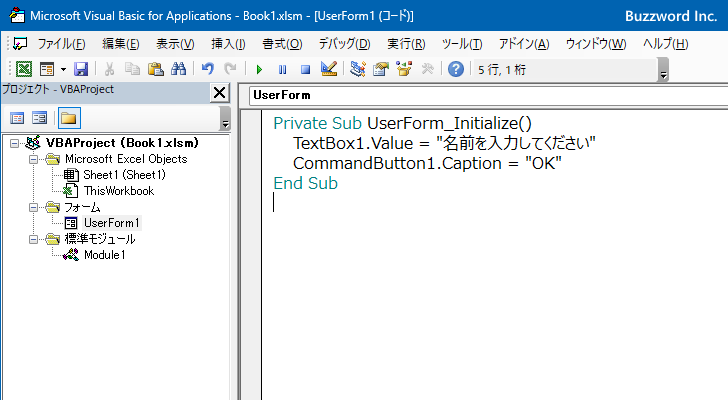Image resolution: width=728 pixels, height=400 pixels.
Task: Select Module1 in project tree
Action: pyautogui.click(x=104, y=255)
